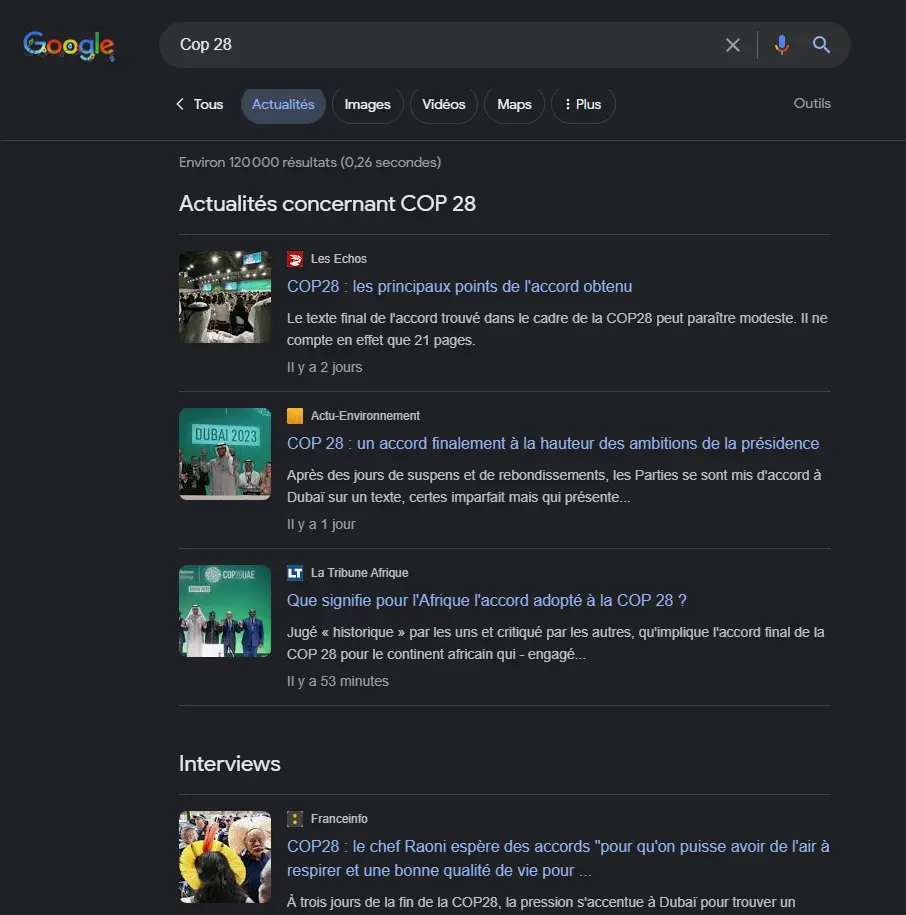906x915 pixels.
Task: Click 'Actualités concernant COP 28' heading
Action: 327,204
